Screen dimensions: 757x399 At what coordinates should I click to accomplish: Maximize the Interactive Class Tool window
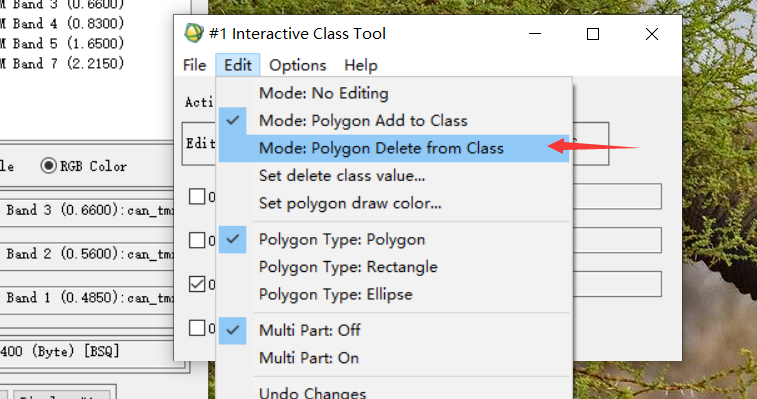[x=593, y=34]
